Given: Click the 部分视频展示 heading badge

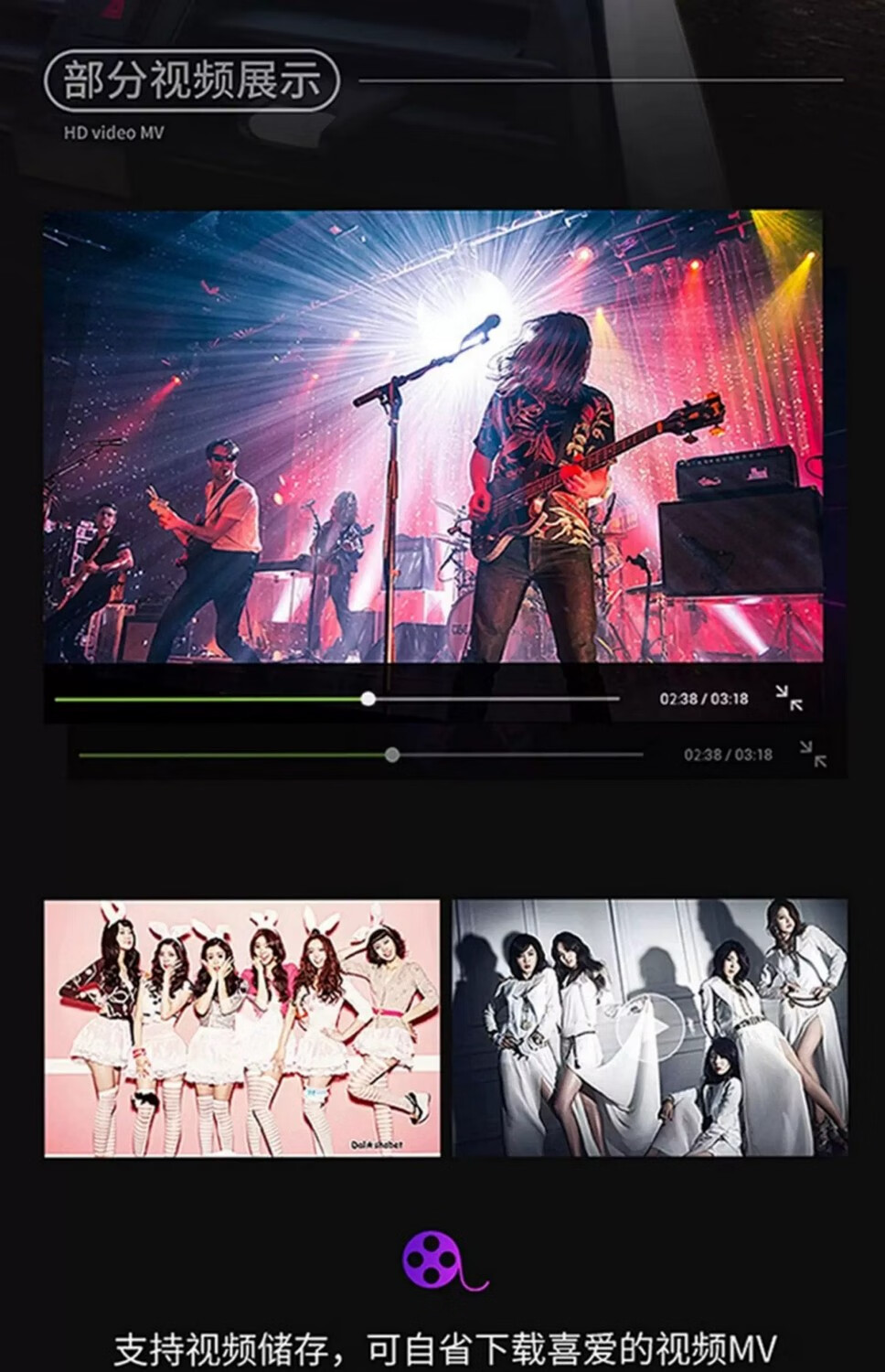Looking at the screenshot, I should (192, 80).
